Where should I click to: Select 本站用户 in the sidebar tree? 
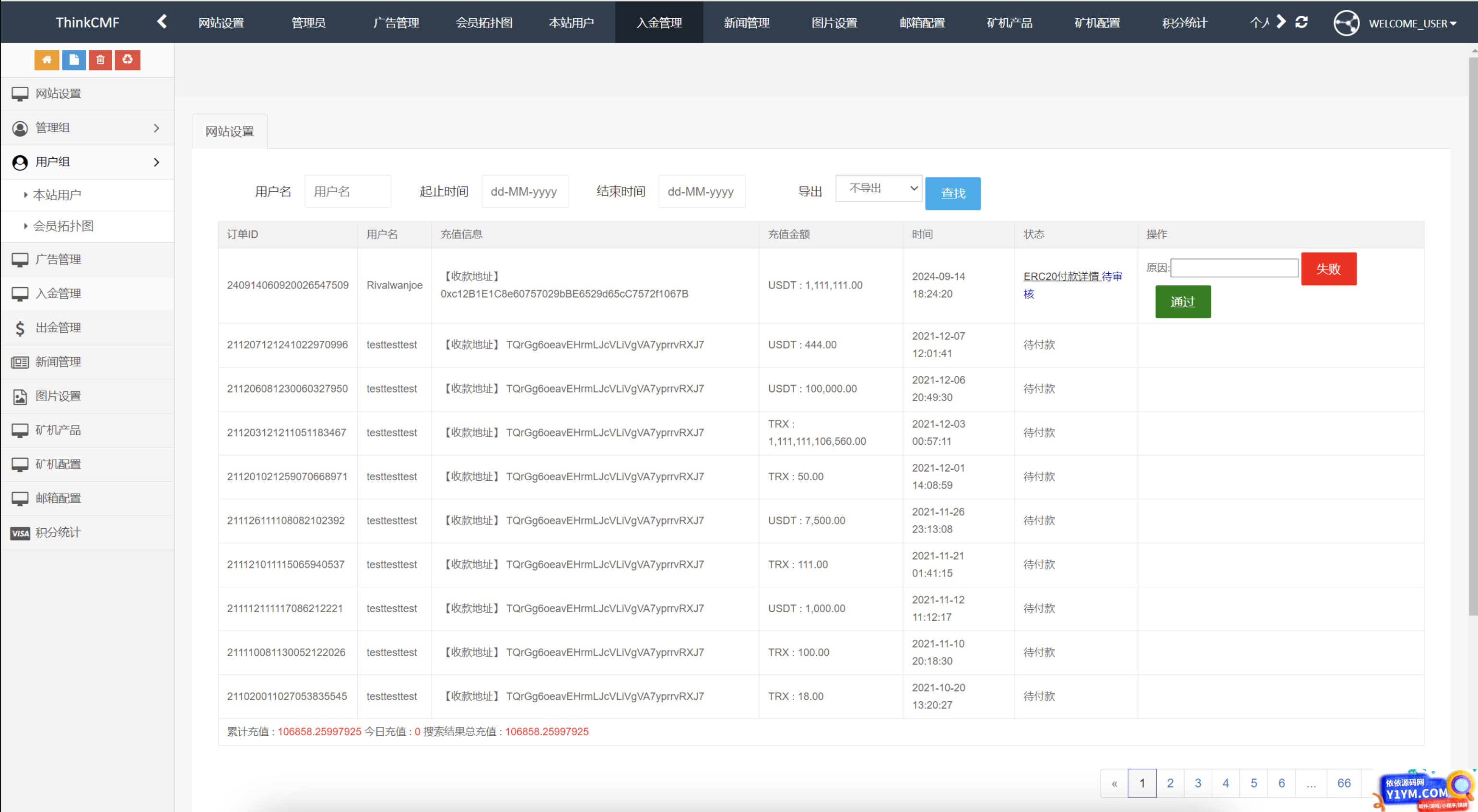57,195
